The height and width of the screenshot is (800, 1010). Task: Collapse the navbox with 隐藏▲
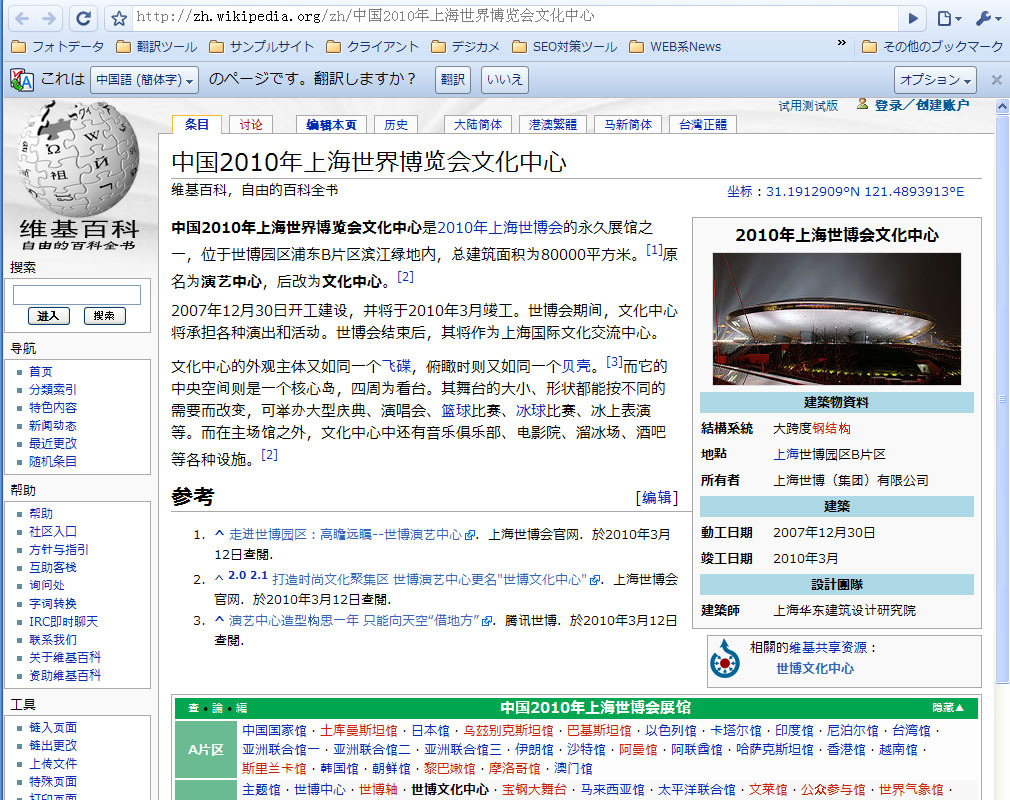click(948, 708)
